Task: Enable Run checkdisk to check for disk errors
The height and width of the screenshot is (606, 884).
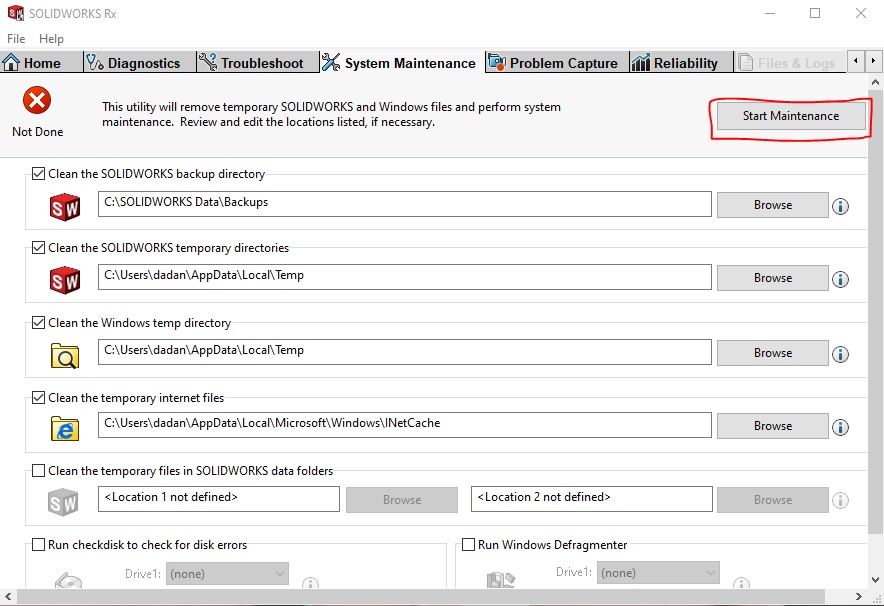Action: 38,545
